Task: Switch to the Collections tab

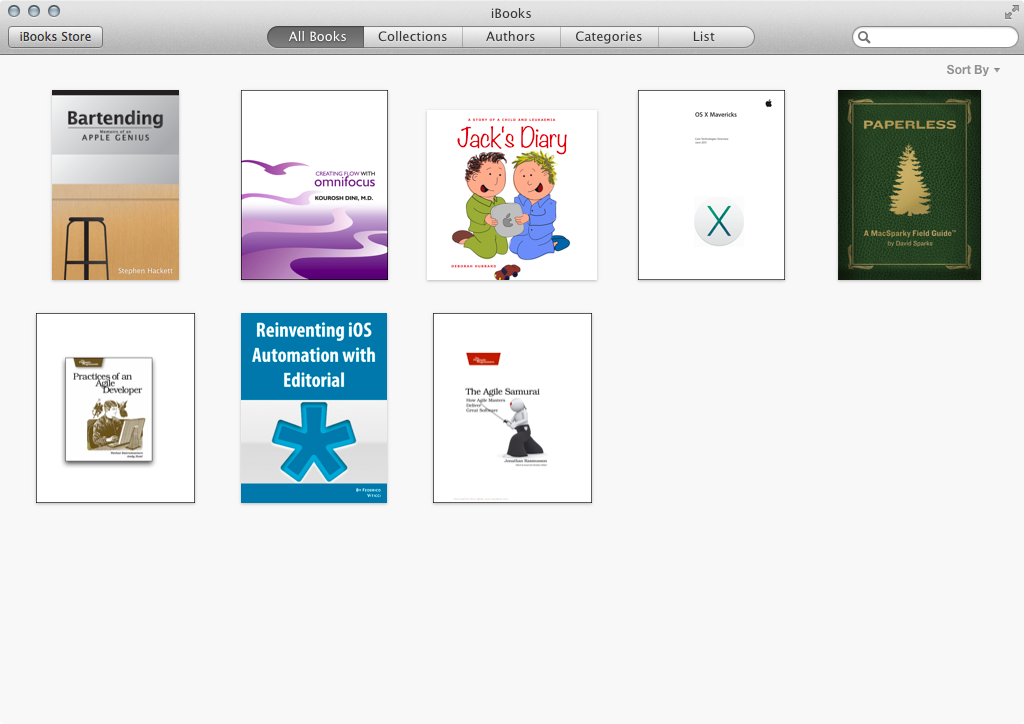Action: point(413,37)
